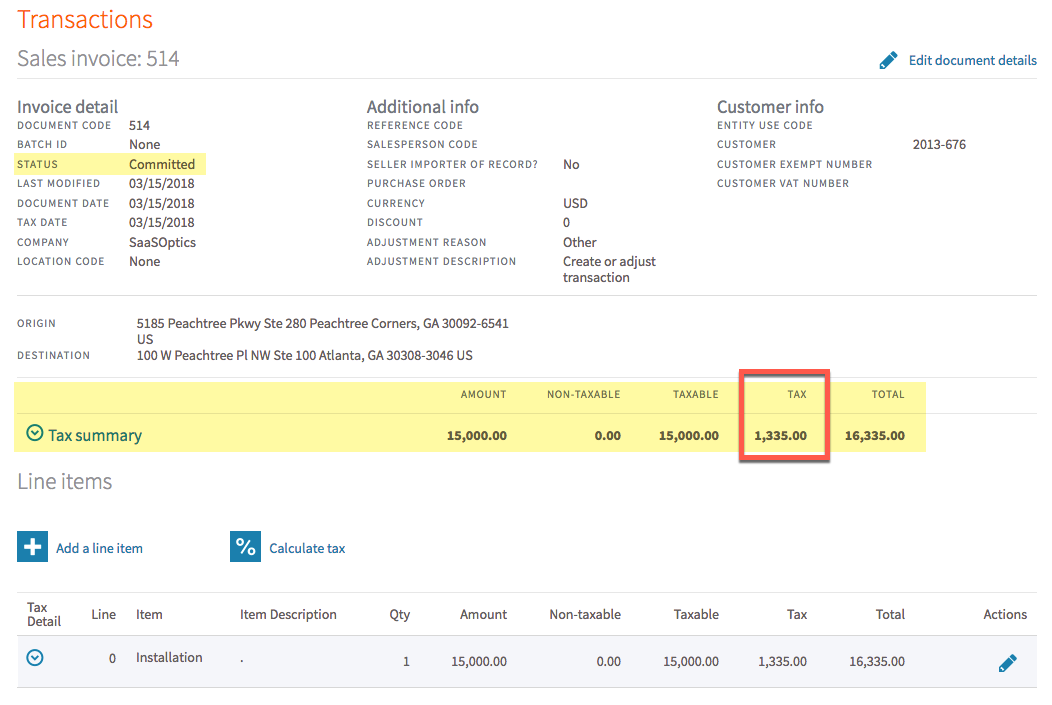
Task: Click the summary tax amount 1,335.00
Action: pos(780,435)
